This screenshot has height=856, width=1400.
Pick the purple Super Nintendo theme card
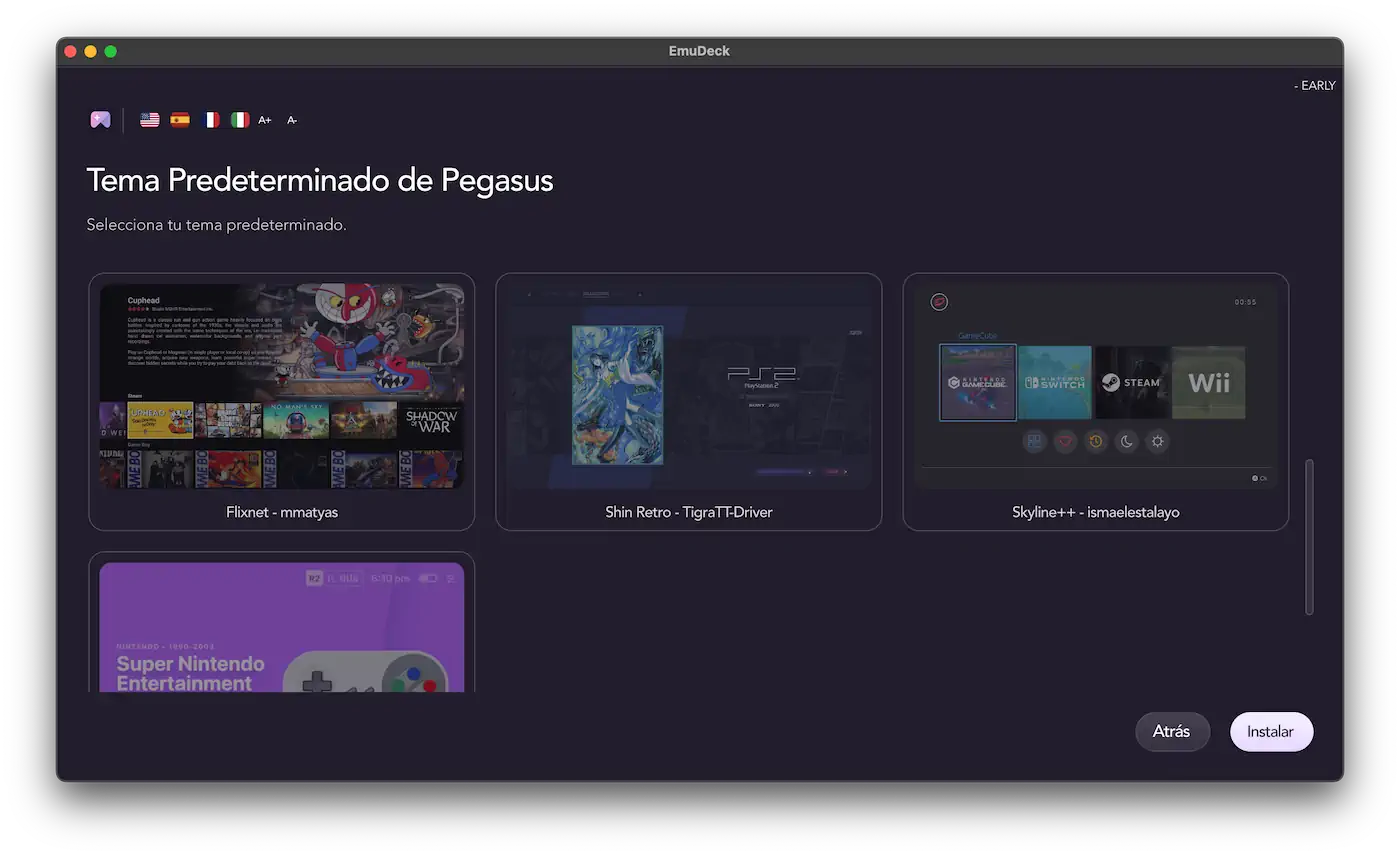click(282, 622)
